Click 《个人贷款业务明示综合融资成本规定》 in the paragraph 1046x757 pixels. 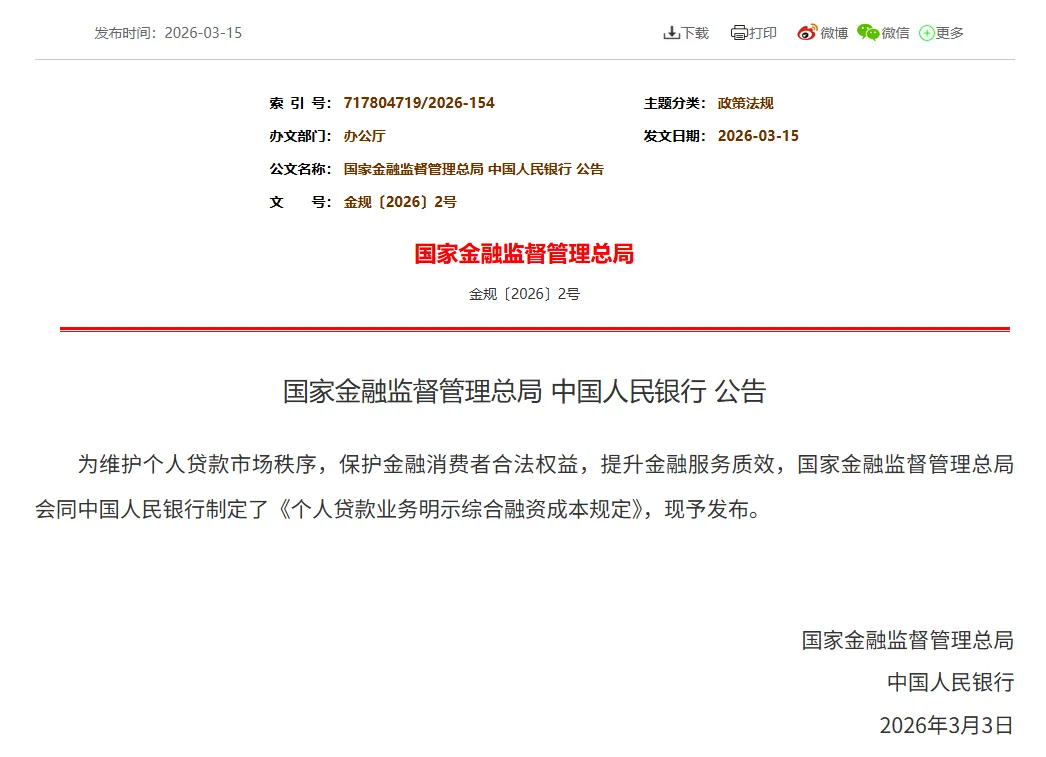click(x=460, y=510)
